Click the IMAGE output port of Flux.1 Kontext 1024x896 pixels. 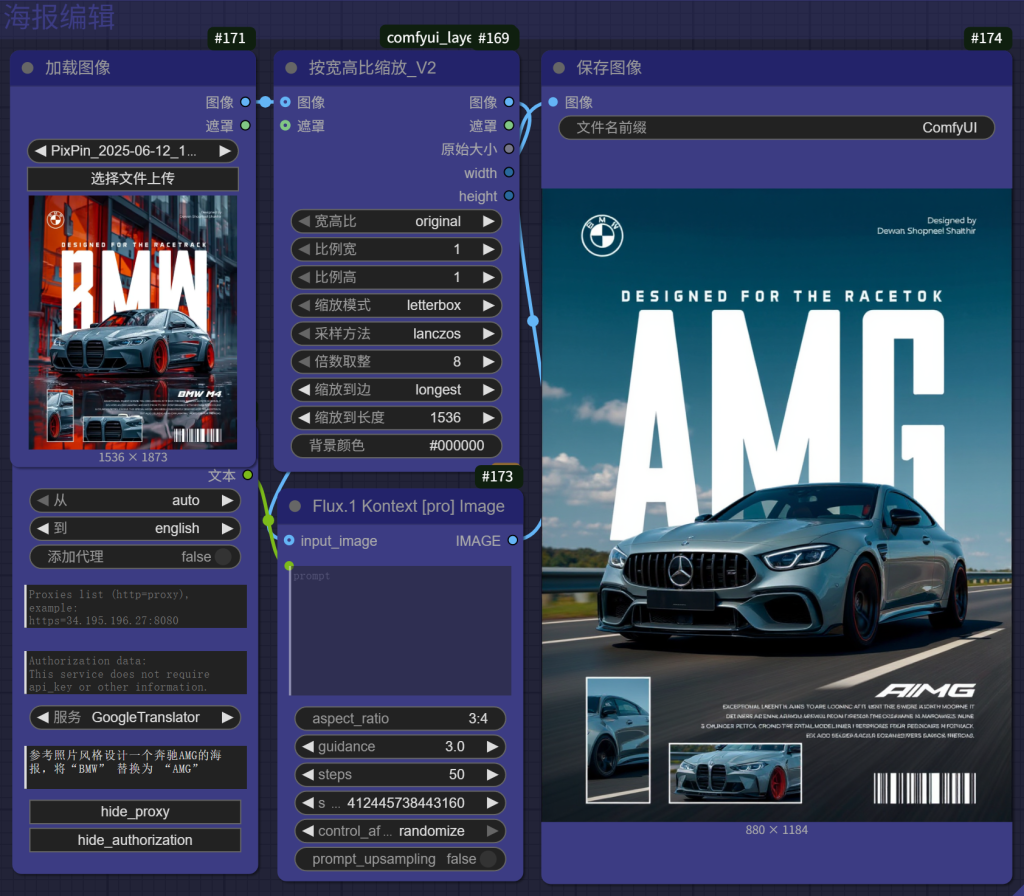coord(513,541)
